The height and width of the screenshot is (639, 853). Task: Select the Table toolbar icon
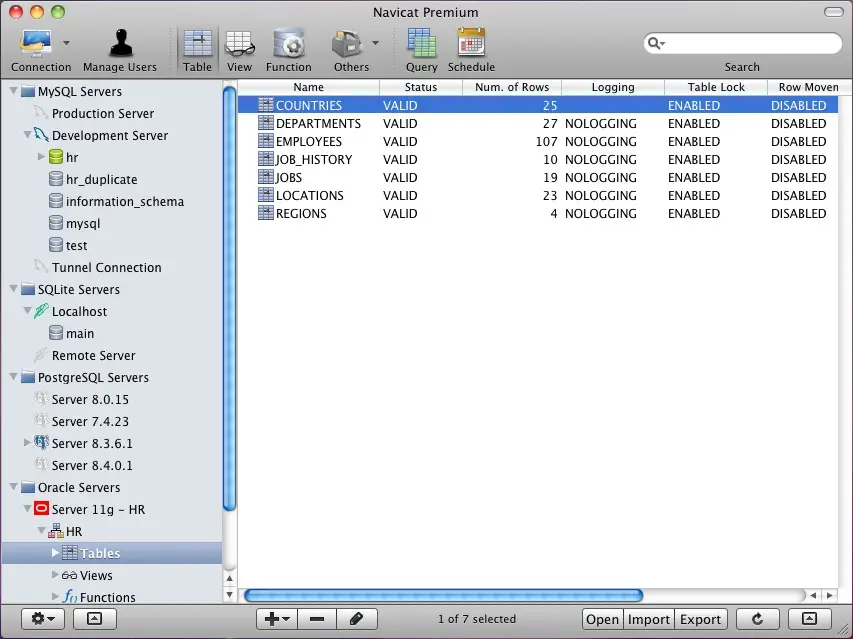click(x=197, y=44)
